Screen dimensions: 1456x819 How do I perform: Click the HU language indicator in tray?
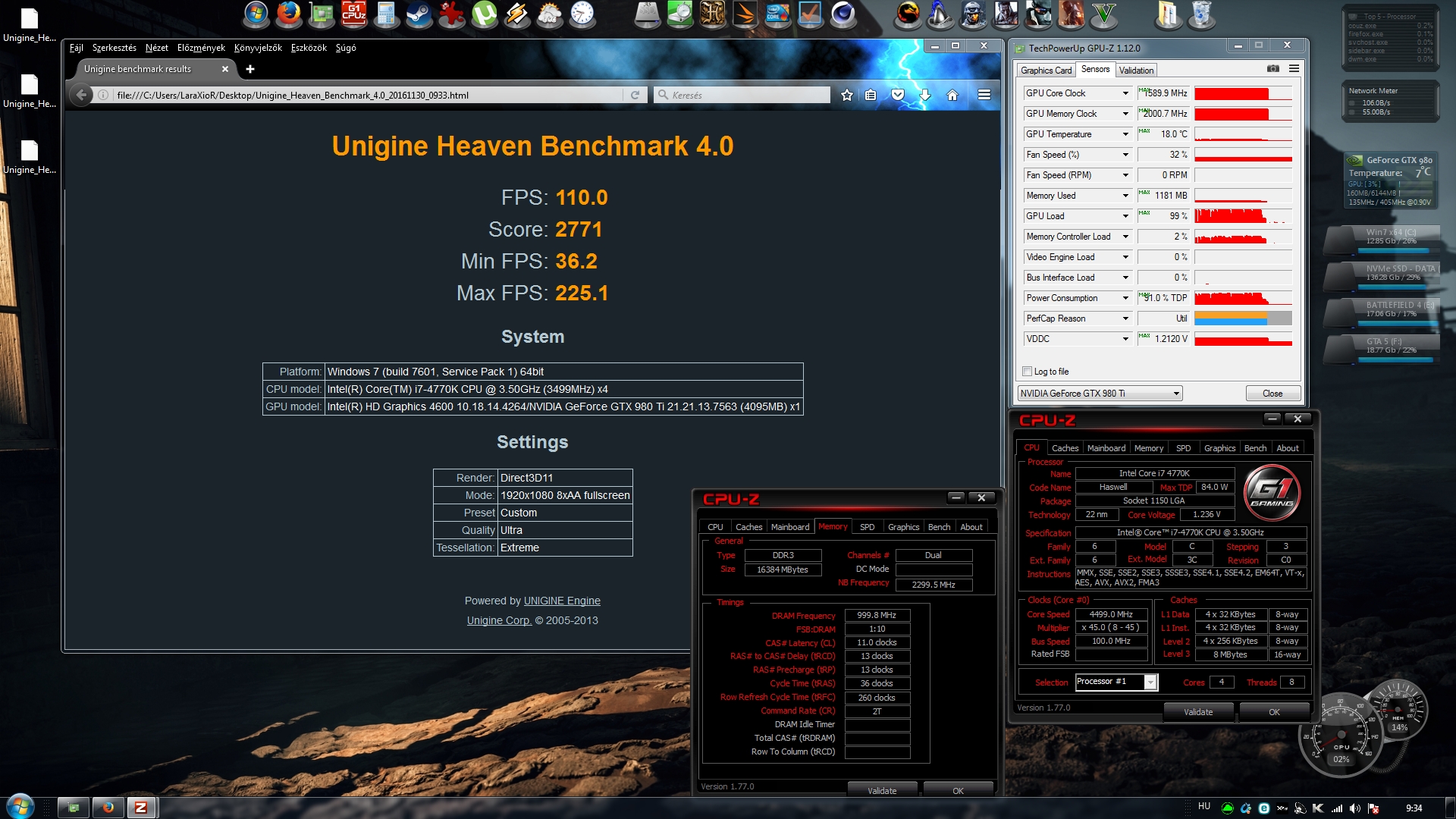[1204, 806]
